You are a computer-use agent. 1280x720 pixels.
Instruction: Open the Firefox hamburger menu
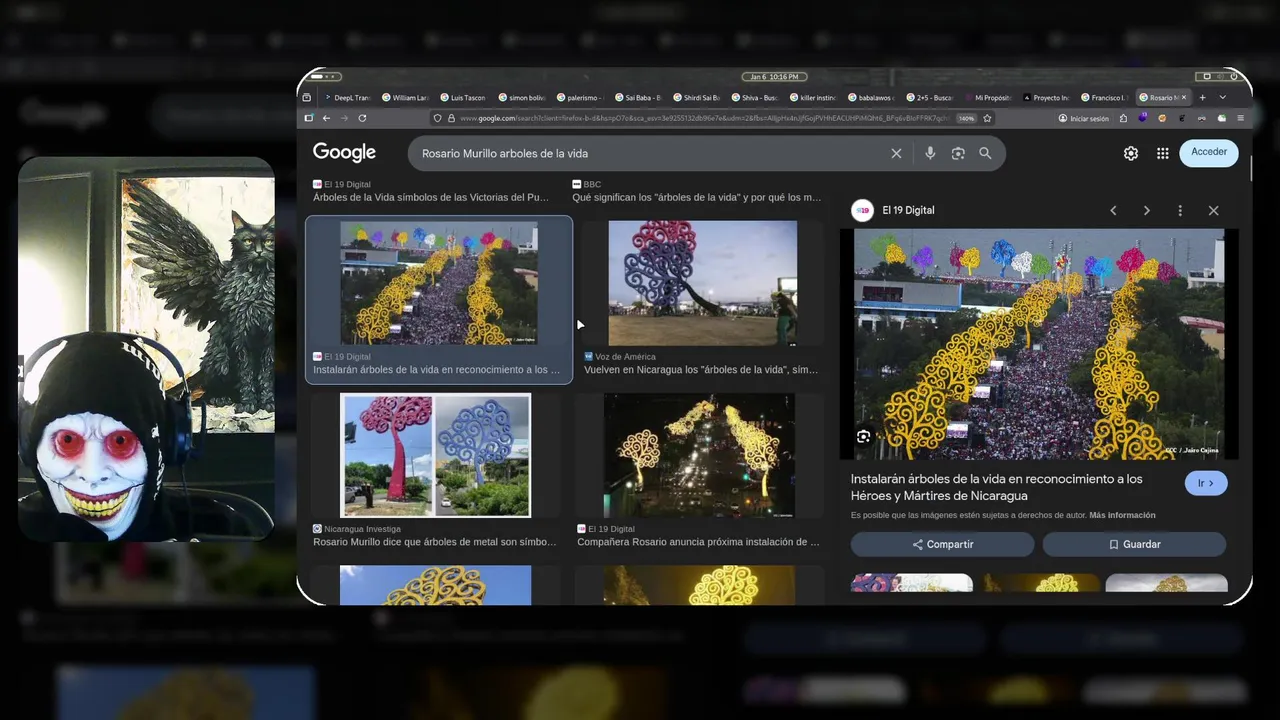coord(1241,118)
